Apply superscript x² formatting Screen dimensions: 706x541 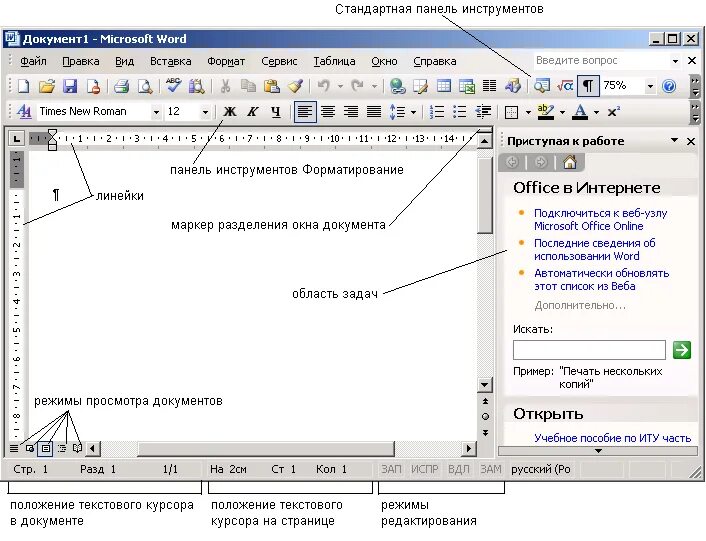point(613,111)
